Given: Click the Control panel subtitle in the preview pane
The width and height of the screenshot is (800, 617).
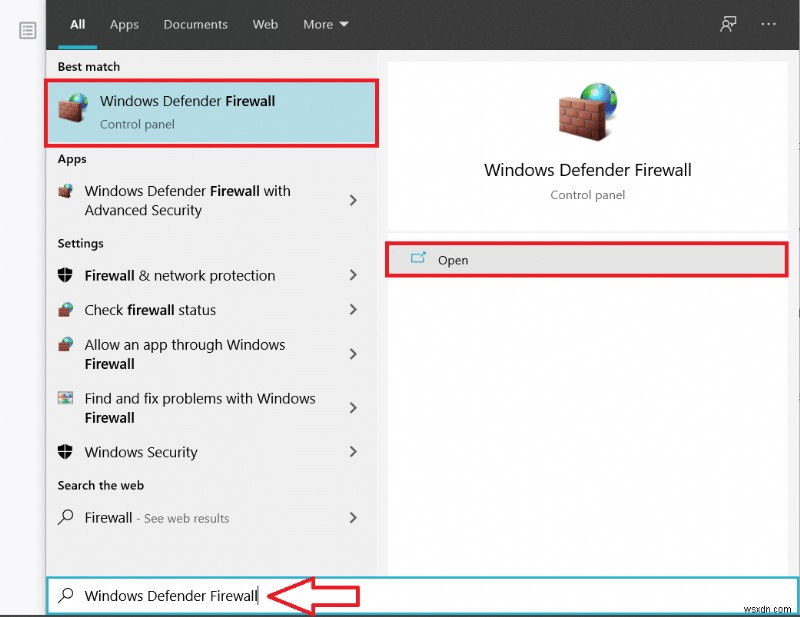Looking at the screenshot, I should 588,195.
